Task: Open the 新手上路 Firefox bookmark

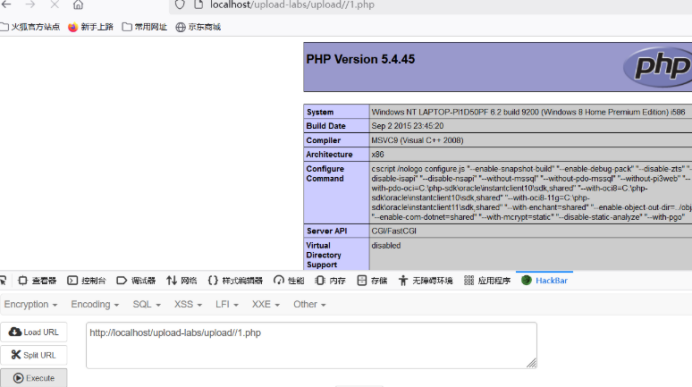Action: (x=90, y=27)
